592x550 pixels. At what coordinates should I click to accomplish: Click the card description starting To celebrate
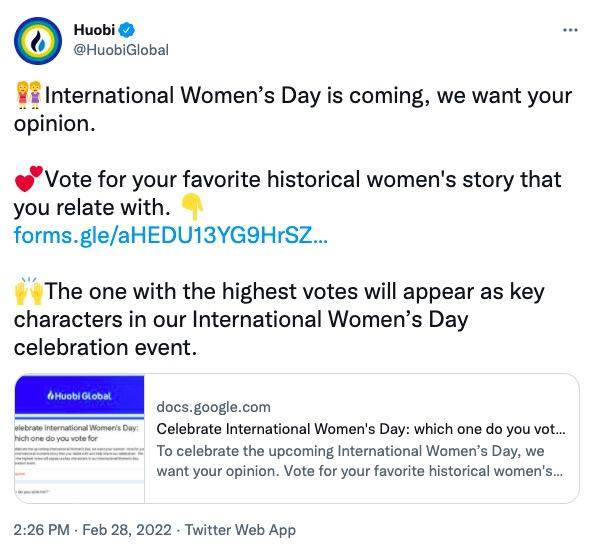tap(359, 461)
